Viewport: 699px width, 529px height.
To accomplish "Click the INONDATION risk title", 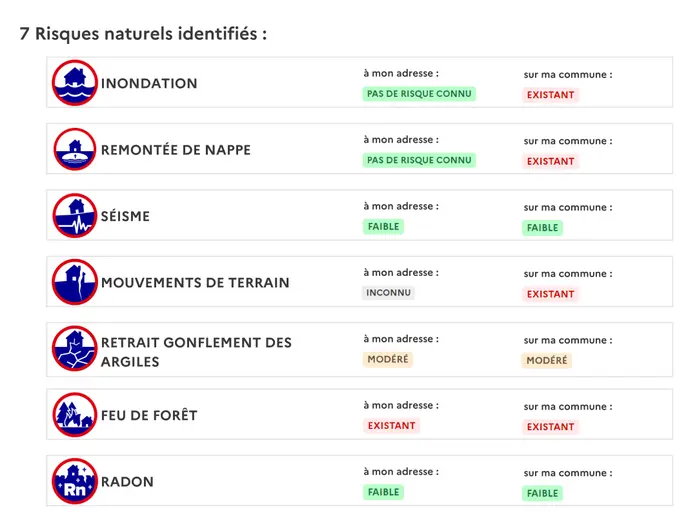I will point(149,83).
